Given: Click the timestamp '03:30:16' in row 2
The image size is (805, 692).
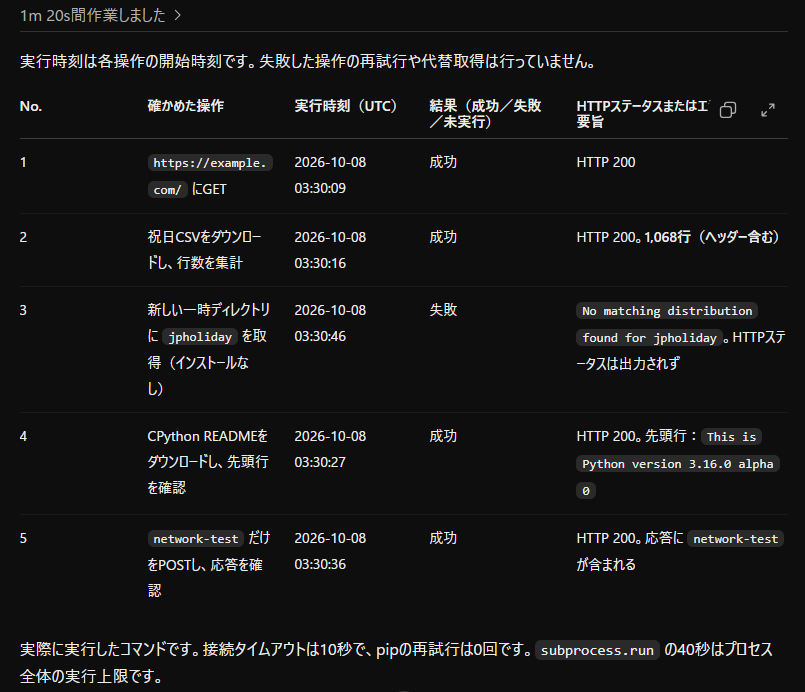Looking at the screenshot, I should click(320, 263).
